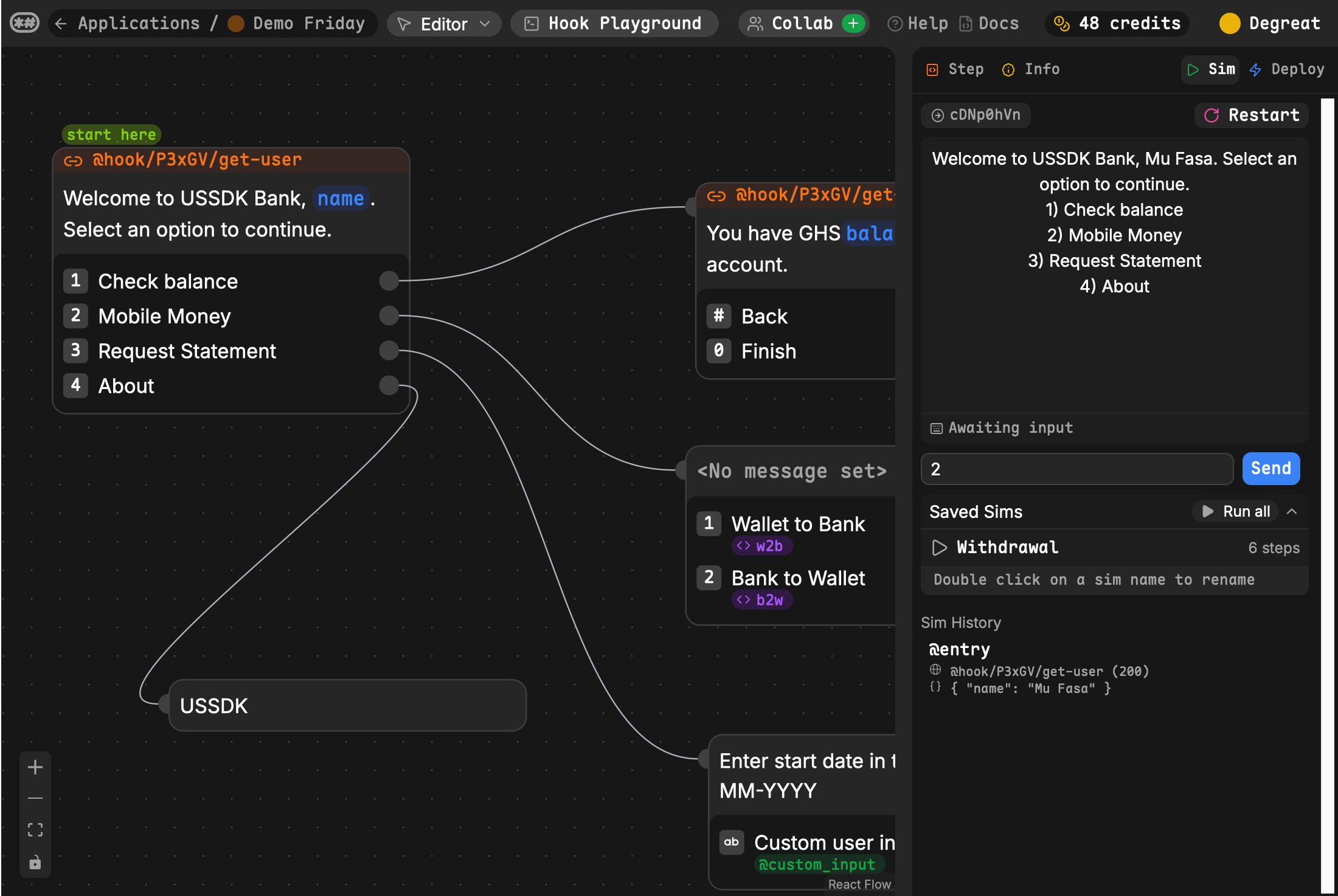Switch to the Step tab

click(954, 69)
